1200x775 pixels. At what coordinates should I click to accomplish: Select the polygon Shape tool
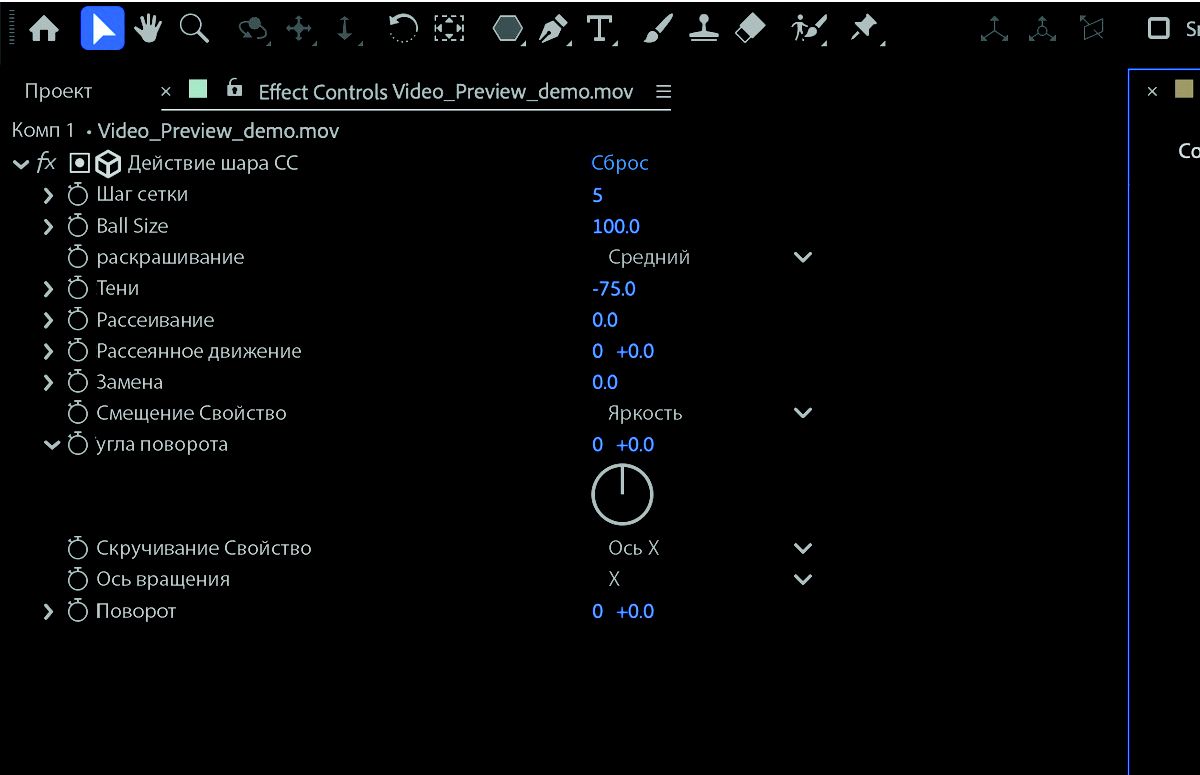[x=510, y=29]
